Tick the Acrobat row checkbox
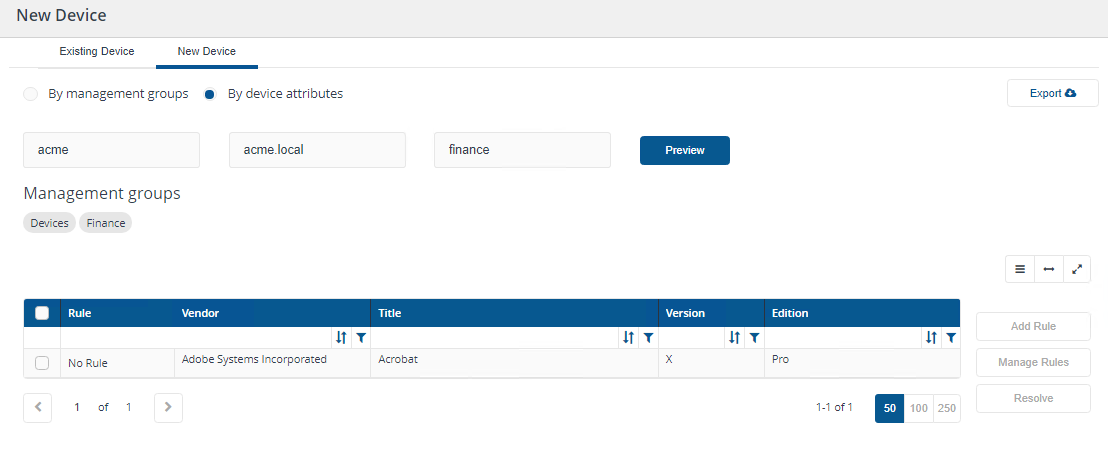The width and height of the screenshot is (1108, 459). point(42,363)
